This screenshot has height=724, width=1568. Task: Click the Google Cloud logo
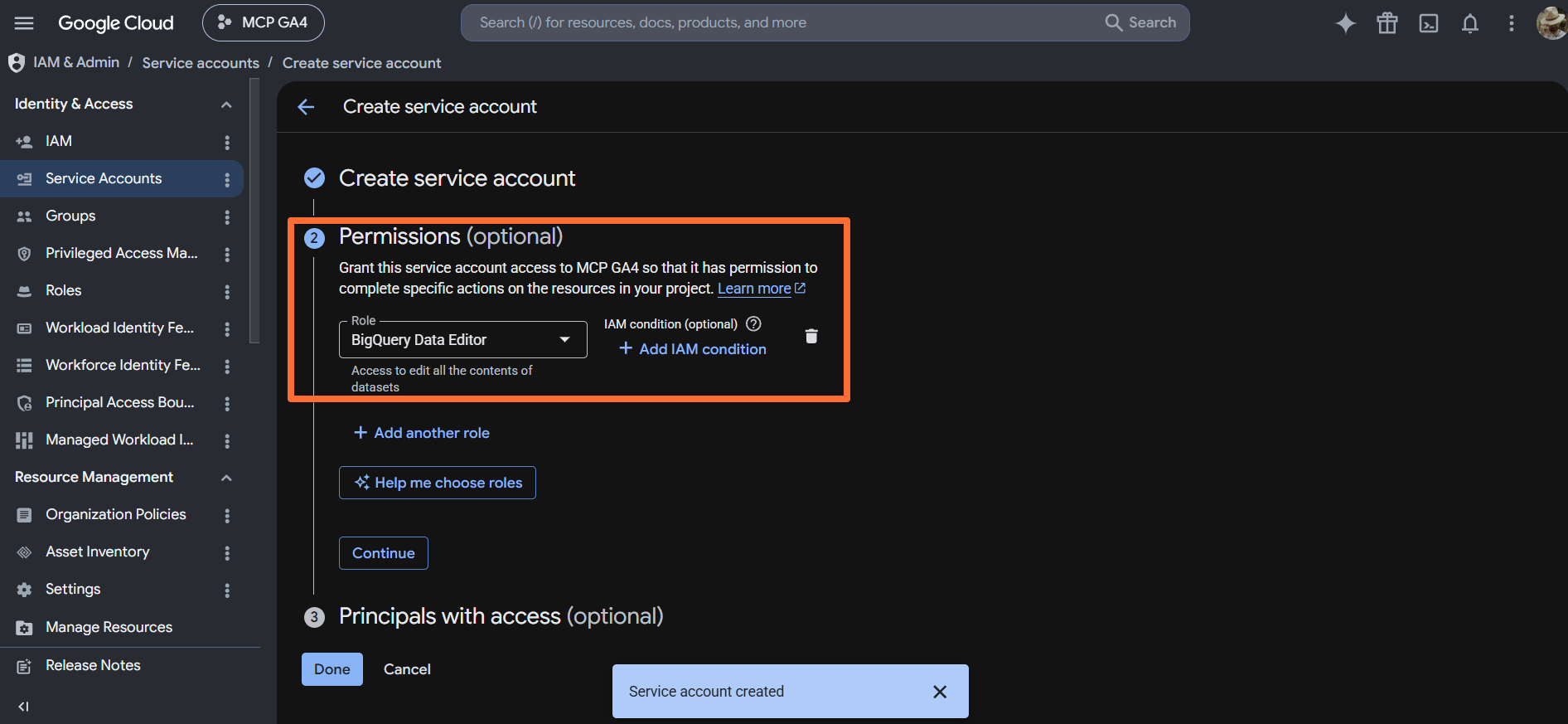click(116, 23)
